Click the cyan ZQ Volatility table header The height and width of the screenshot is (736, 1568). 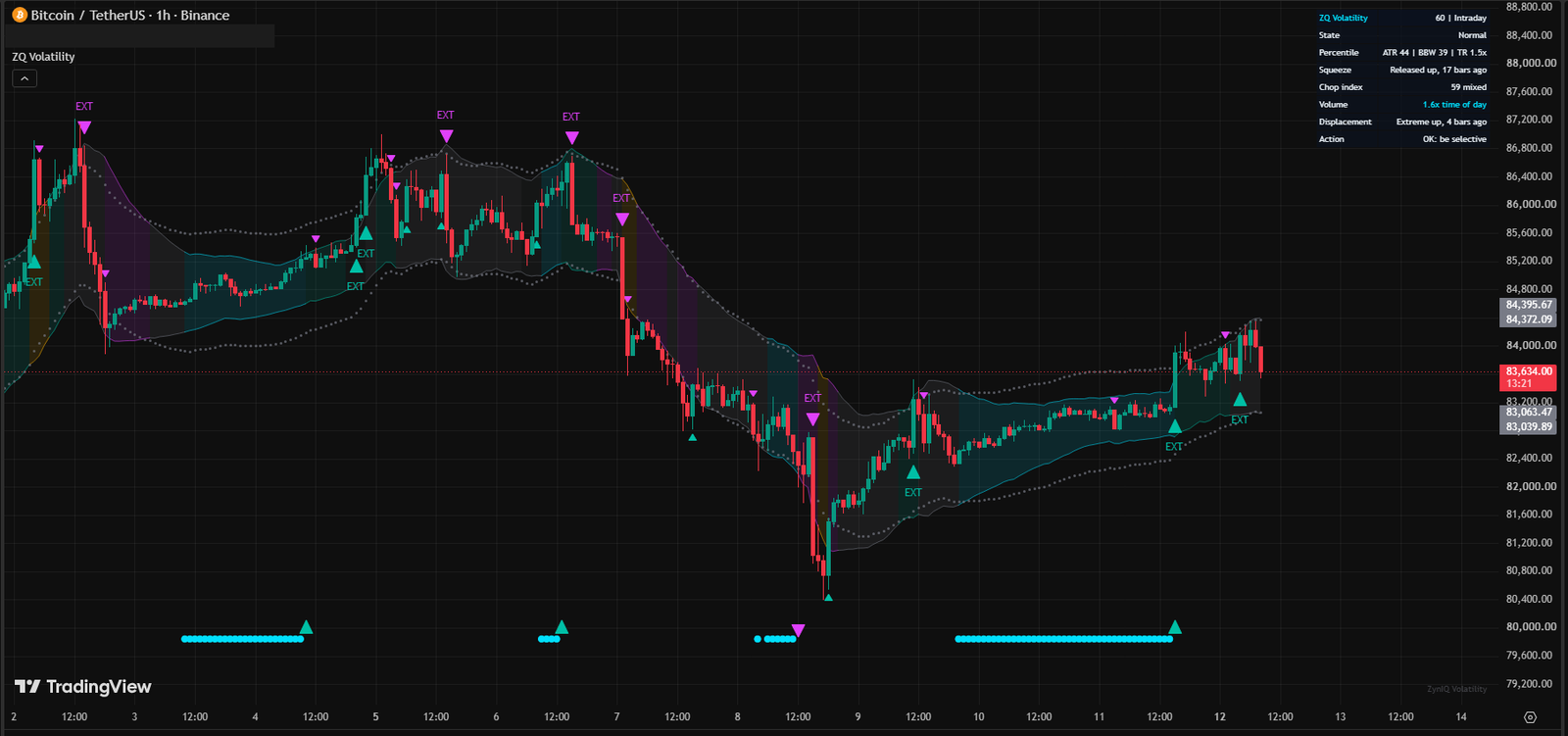(1343, 18)
